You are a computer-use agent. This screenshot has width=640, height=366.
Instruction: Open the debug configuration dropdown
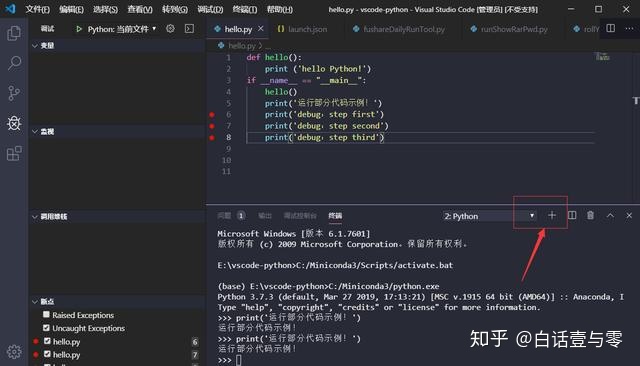click(x=122, y=29)
